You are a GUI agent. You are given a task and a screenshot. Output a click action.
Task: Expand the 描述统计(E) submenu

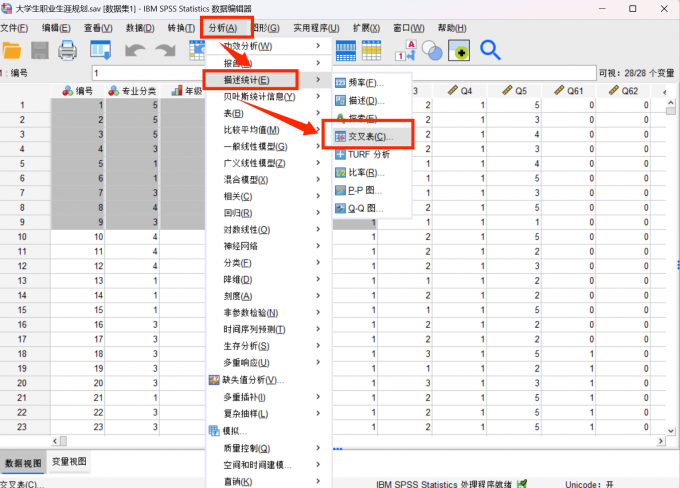(x=269, y=80)
